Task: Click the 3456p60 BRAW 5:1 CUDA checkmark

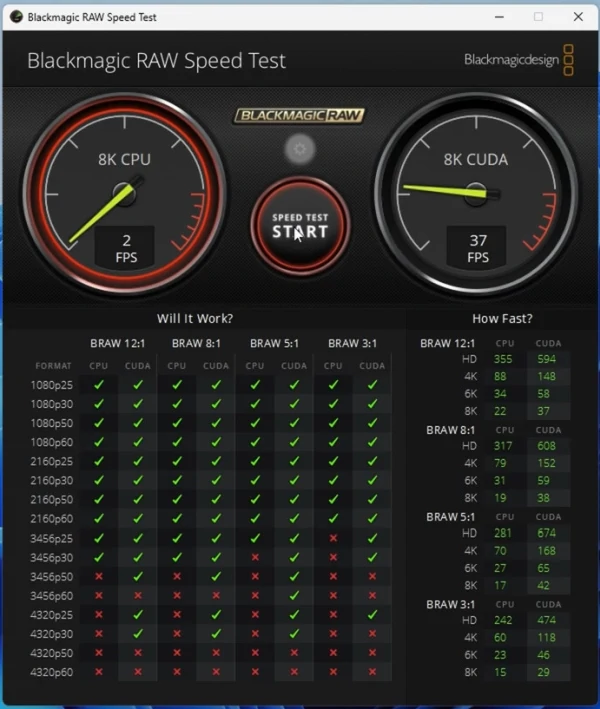Action: (x=294, y=596)
